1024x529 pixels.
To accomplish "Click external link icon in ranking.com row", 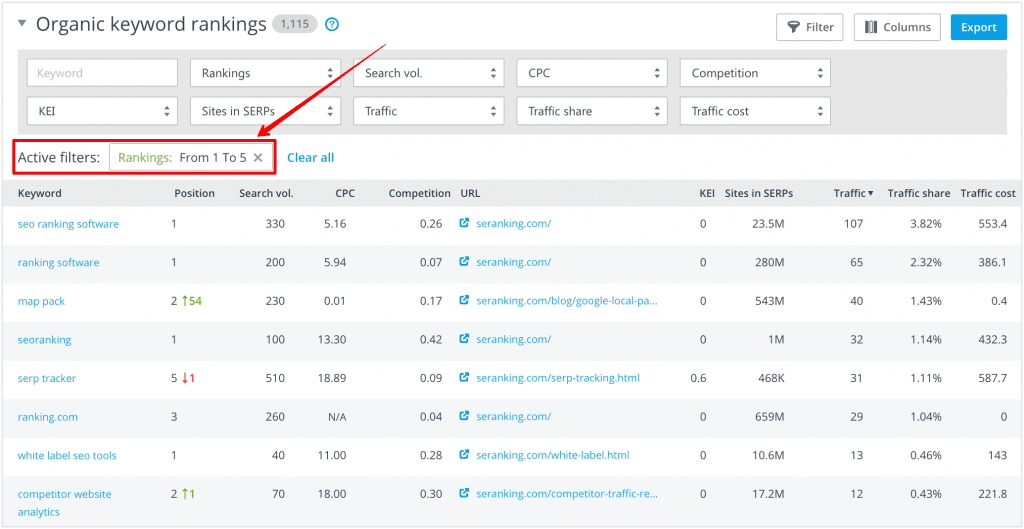I will (x=464, y=416).
